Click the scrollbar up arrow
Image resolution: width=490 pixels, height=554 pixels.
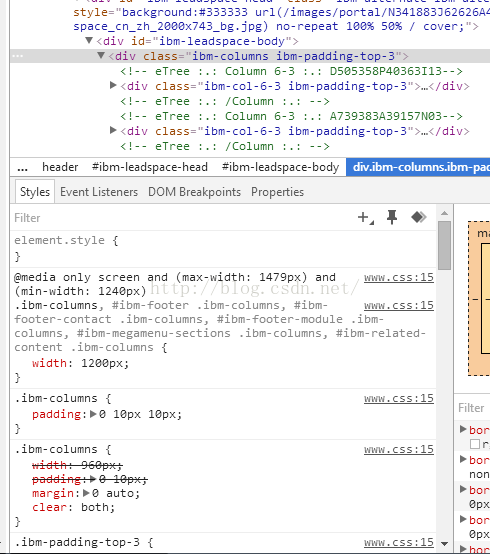444,213
